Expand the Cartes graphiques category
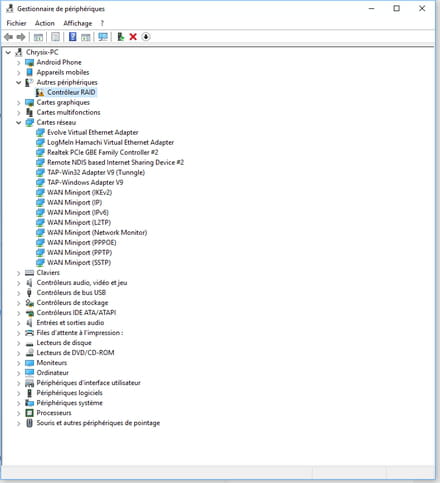The image size is (440, 483). point(19,103)
